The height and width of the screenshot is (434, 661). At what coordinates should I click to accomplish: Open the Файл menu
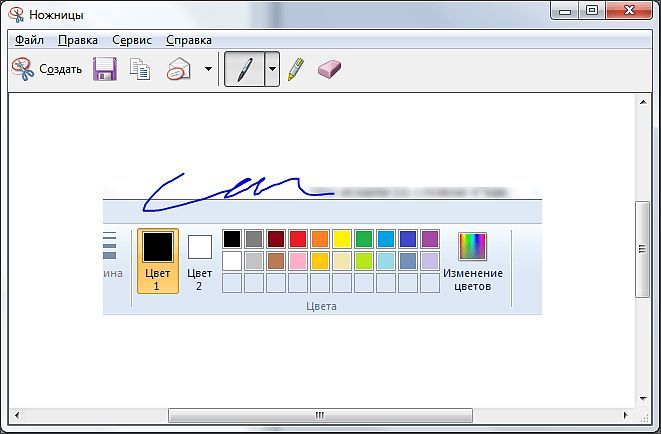pyautogui.click(x=29, y=40)
